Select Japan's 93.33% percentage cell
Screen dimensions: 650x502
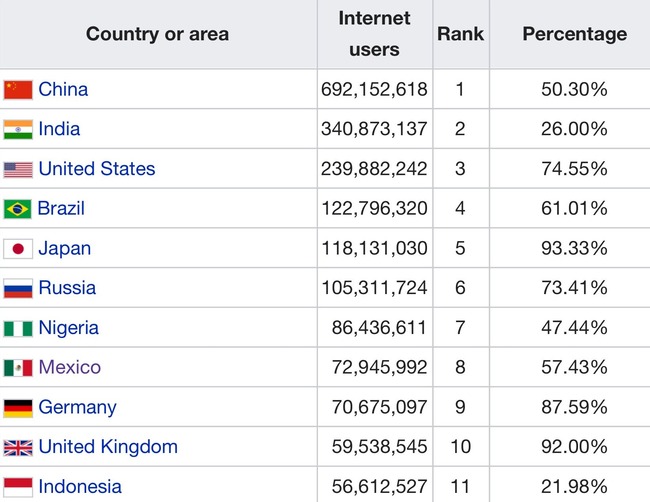[x=574, y=248]
